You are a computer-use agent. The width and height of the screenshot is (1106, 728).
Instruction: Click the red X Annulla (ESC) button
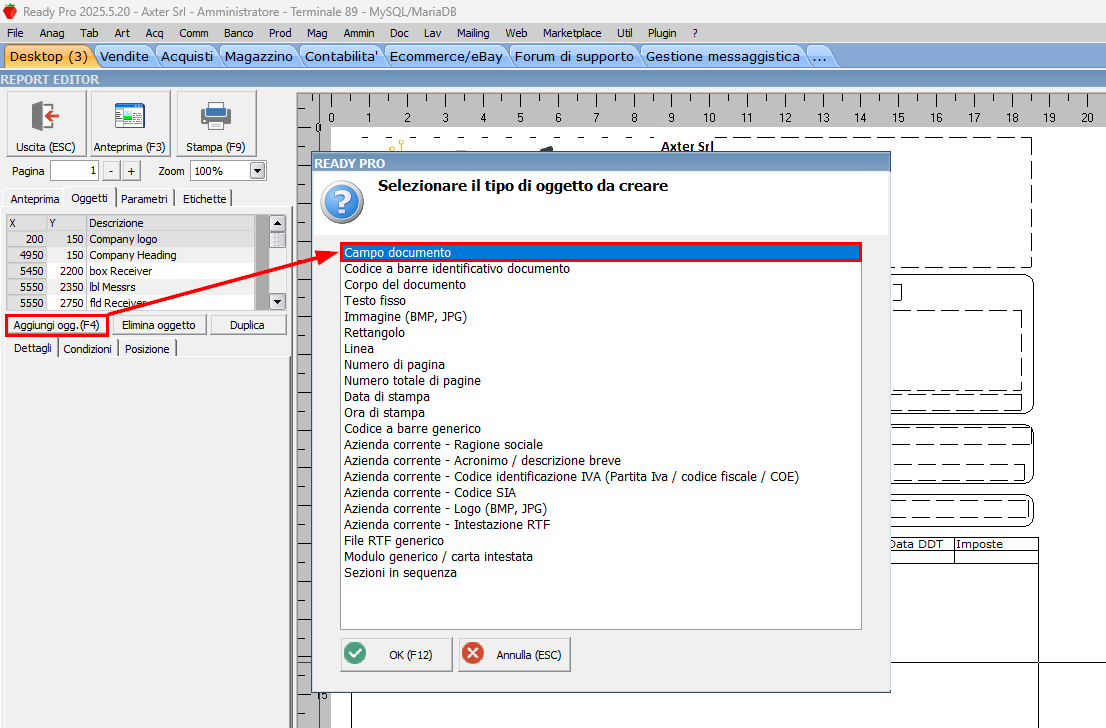point(514,654)
